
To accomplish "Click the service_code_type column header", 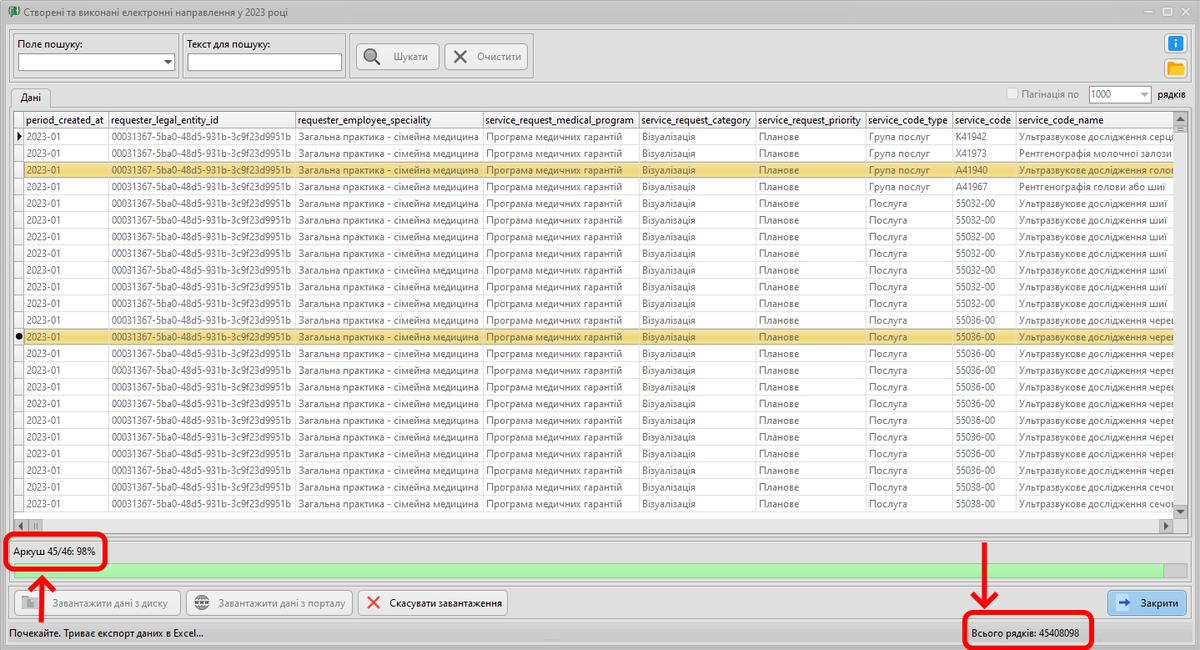I will [x=909, y=120].
